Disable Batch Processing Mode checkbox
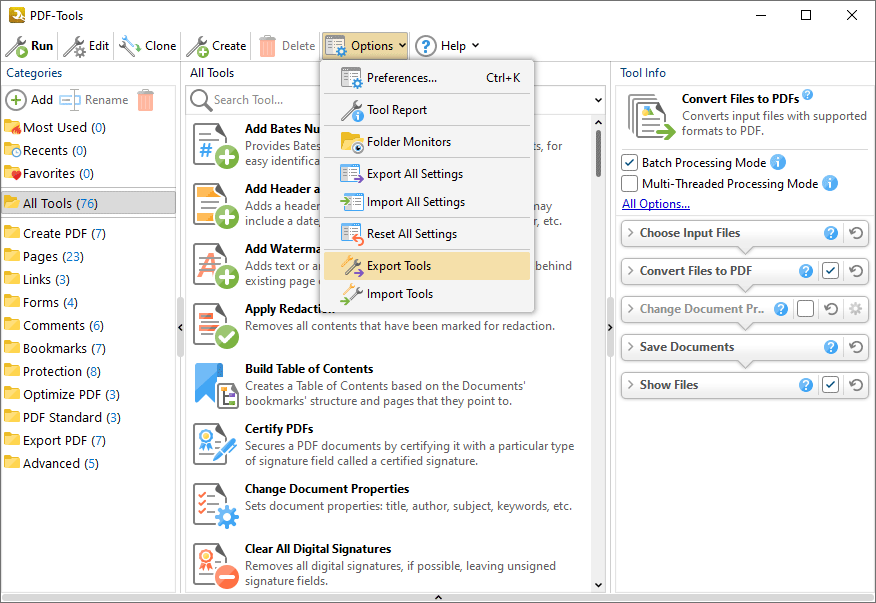 630,163
